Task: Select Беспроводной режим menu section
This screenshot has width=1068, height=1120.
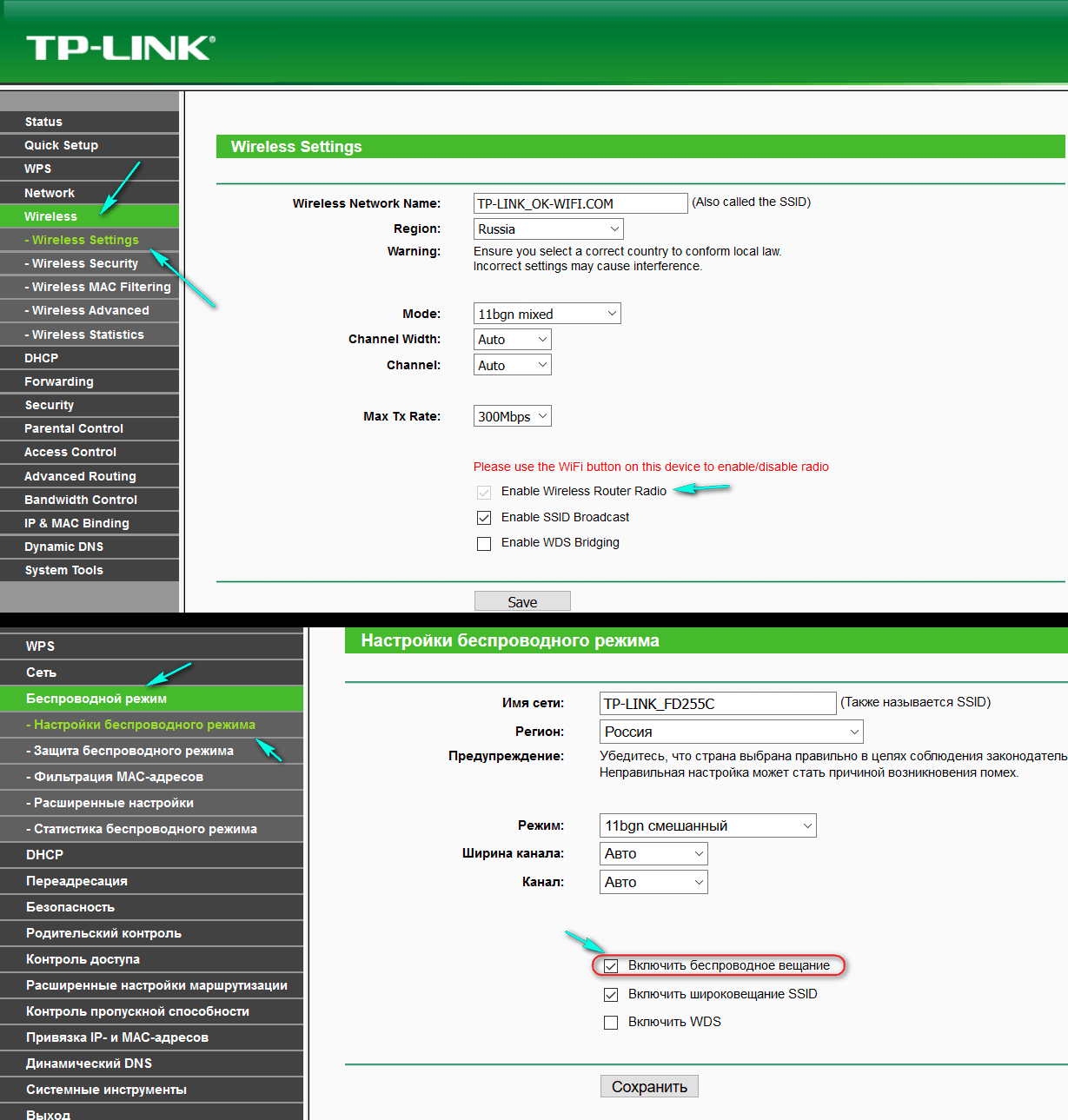Action: [x=152, y=699]
